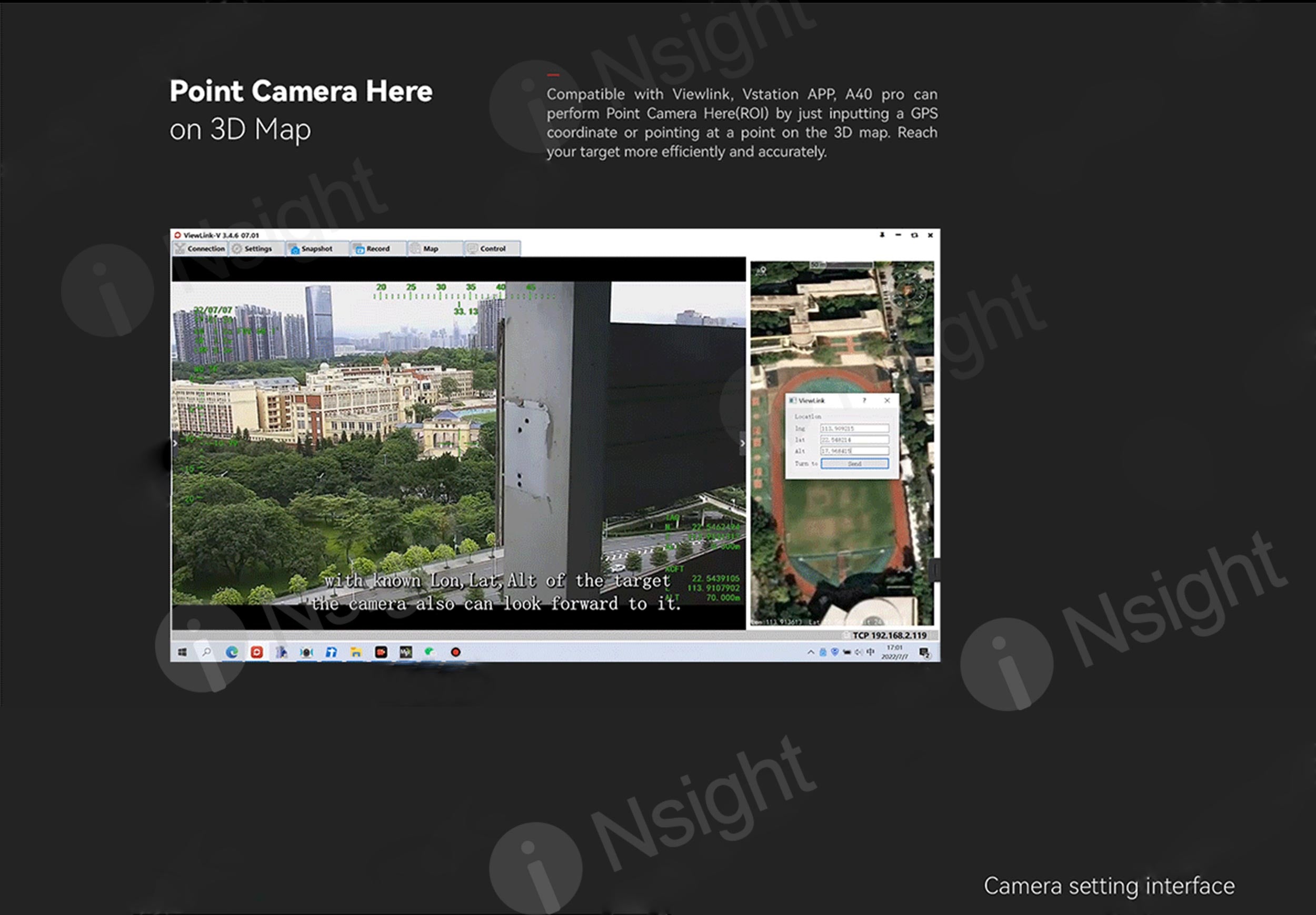This screenshot has height=915, width=1316.
Task: Open the Connection tab in ViewLink
Action: [x=201, y=249]
